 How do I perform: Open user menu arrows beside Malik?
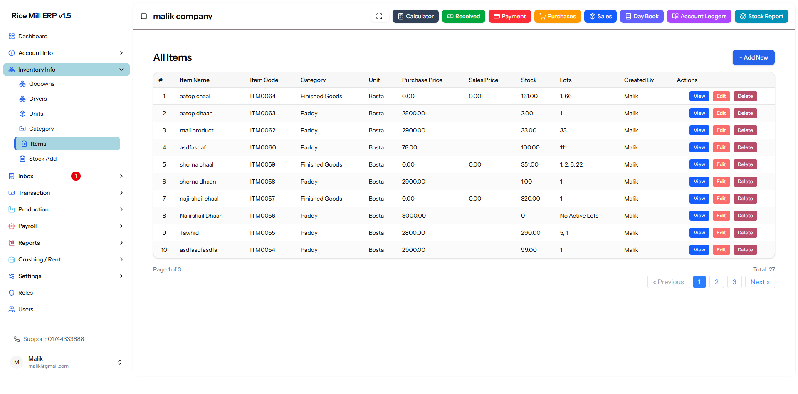tap(120, 362)
